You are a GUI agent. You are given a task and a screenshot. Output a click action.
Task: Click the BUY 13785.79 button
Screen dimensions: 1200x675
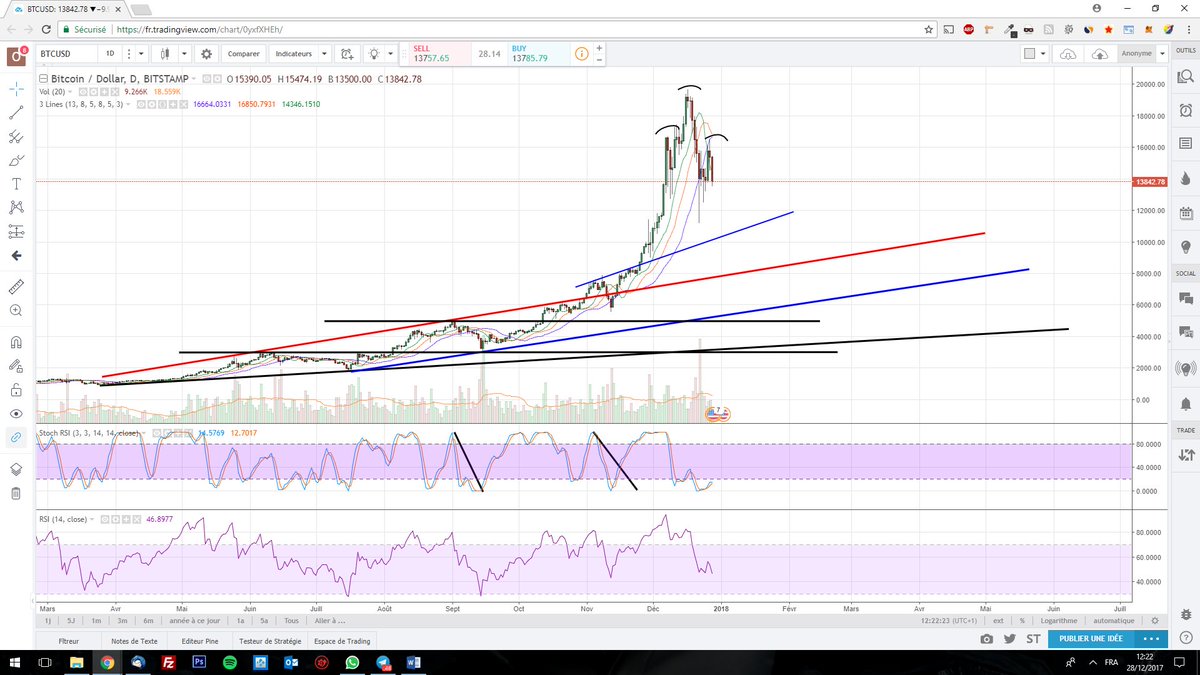click(x=536, y=54)
